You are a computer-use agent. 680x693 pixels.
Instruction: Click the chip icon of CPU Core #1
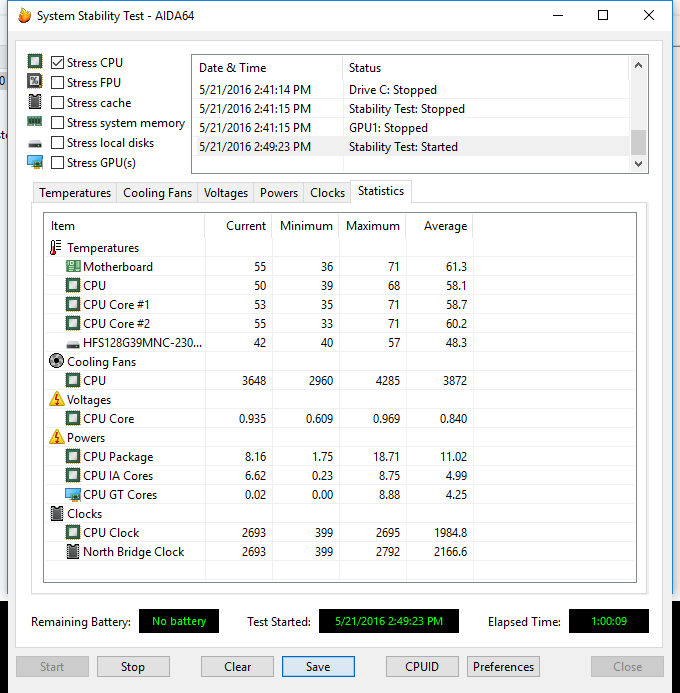point(73,305)
